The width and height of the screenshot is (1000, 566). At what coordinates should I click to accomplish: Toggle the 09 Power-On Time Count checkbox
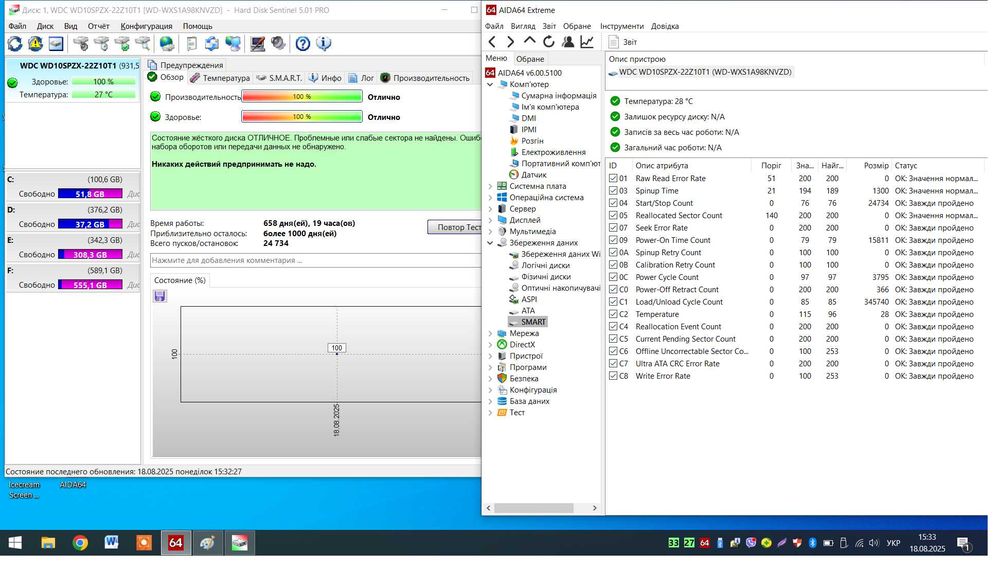point(613,240)
